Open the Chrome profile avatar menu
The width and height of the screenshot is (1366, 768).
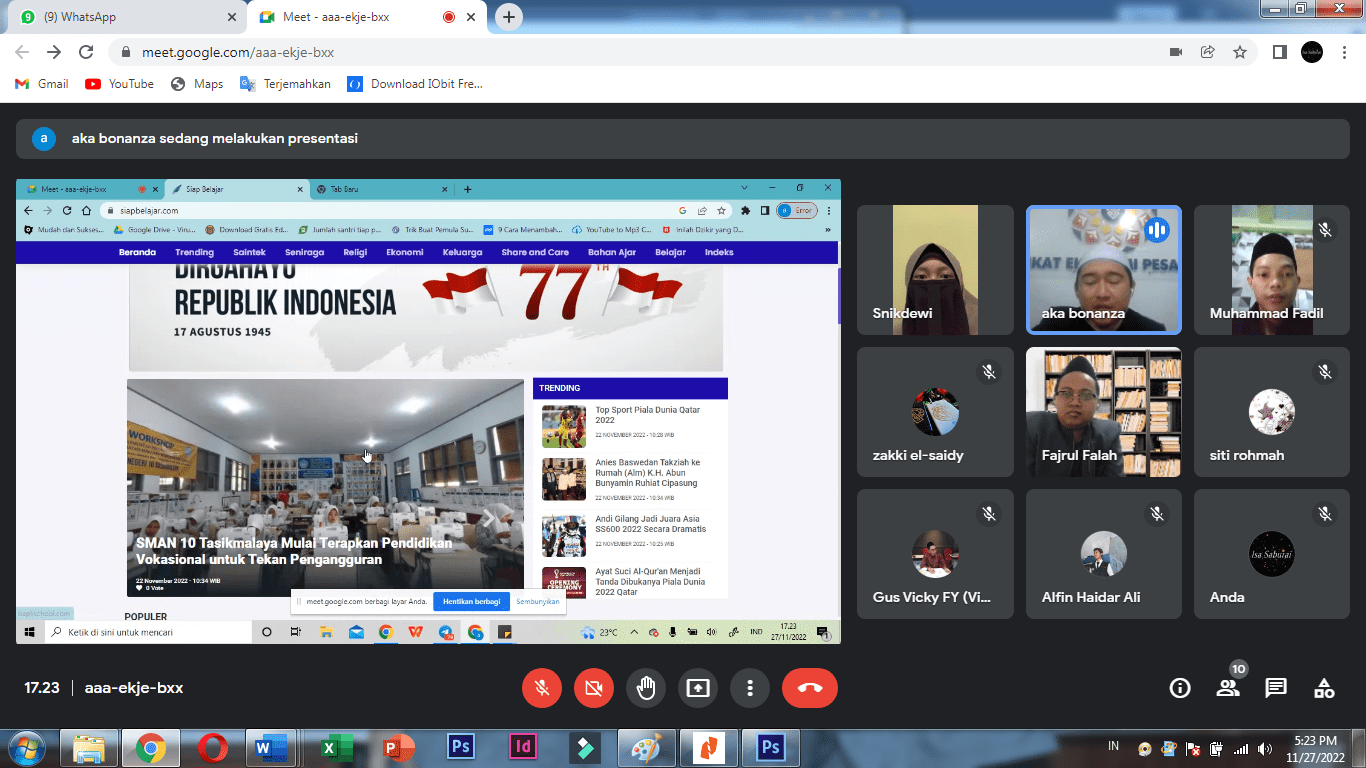[x=1311, y=52]
